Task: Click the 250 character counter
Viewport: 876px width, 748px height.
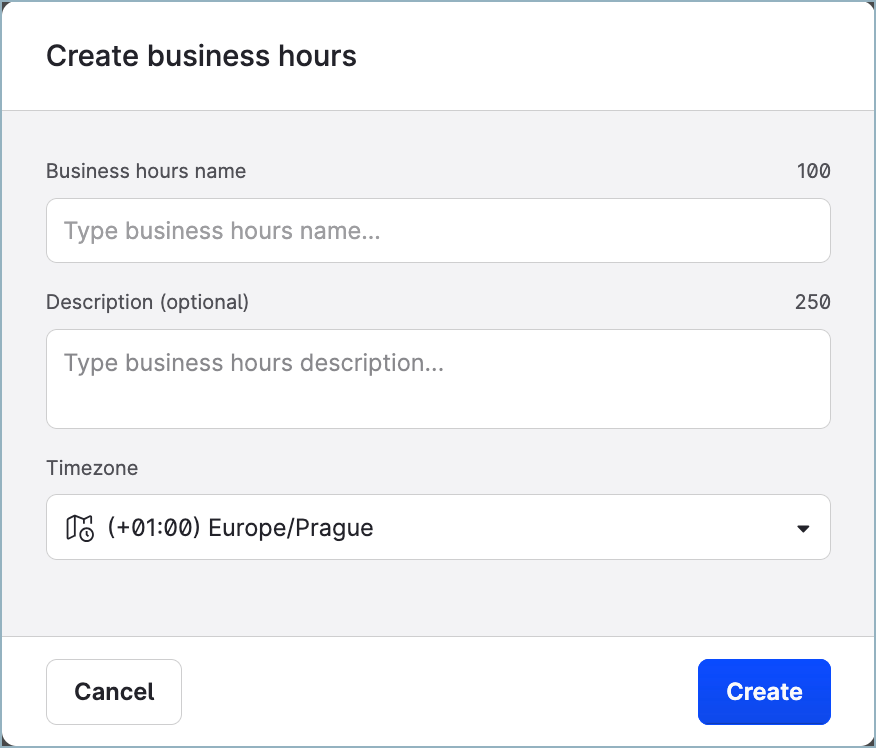Action: [x=812, y=302]
